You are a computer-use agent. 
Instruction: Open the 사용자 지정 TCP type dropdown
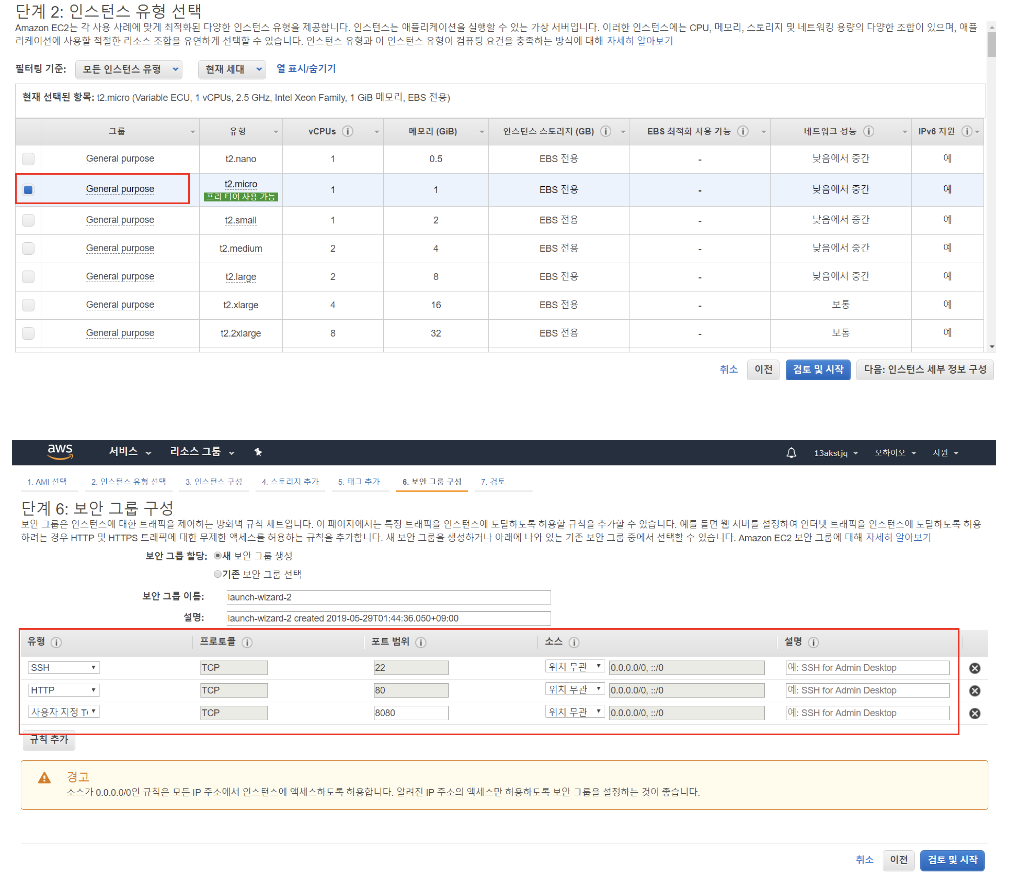[x=63, y=711]
